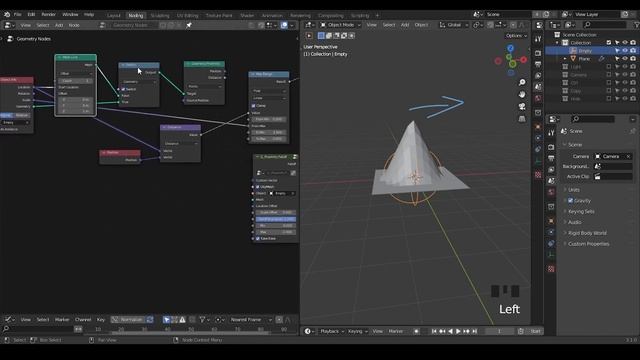Click the current frame number field
640x360 pixels.
point(499,331)
